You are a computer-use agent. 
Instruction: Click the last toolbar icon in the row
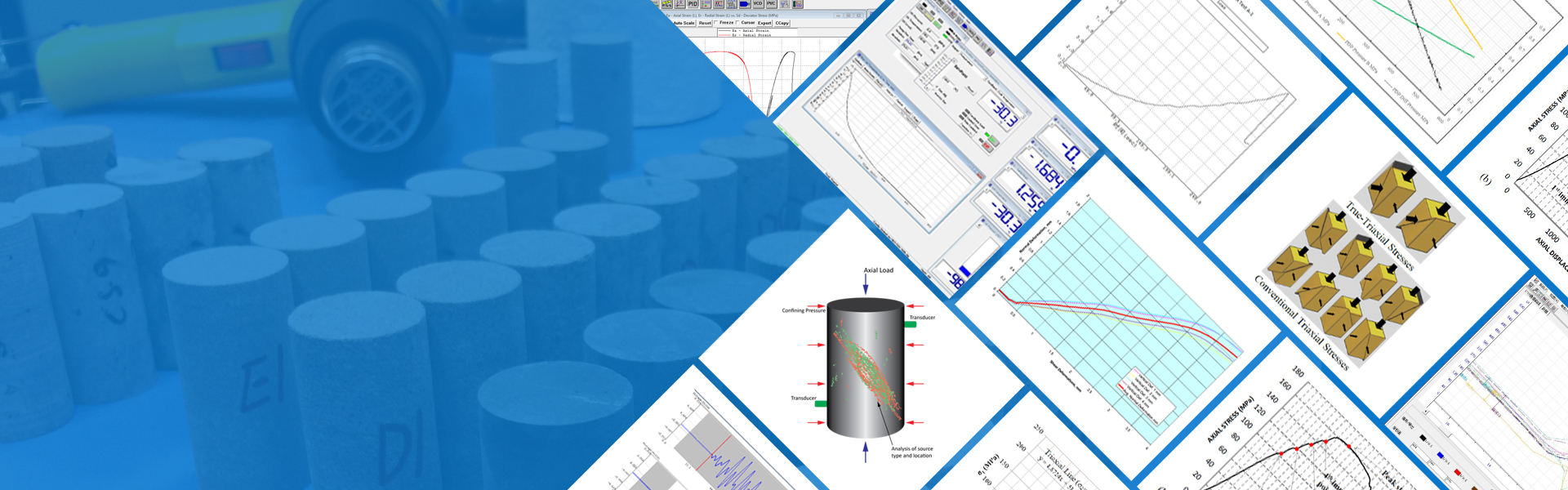coord(797,4)
